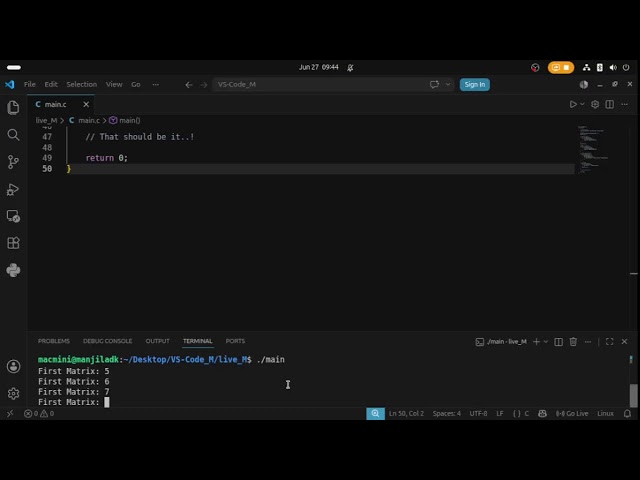Screen dimensions: 640x480
Task: Close the main.c tab
Action: 86,104
